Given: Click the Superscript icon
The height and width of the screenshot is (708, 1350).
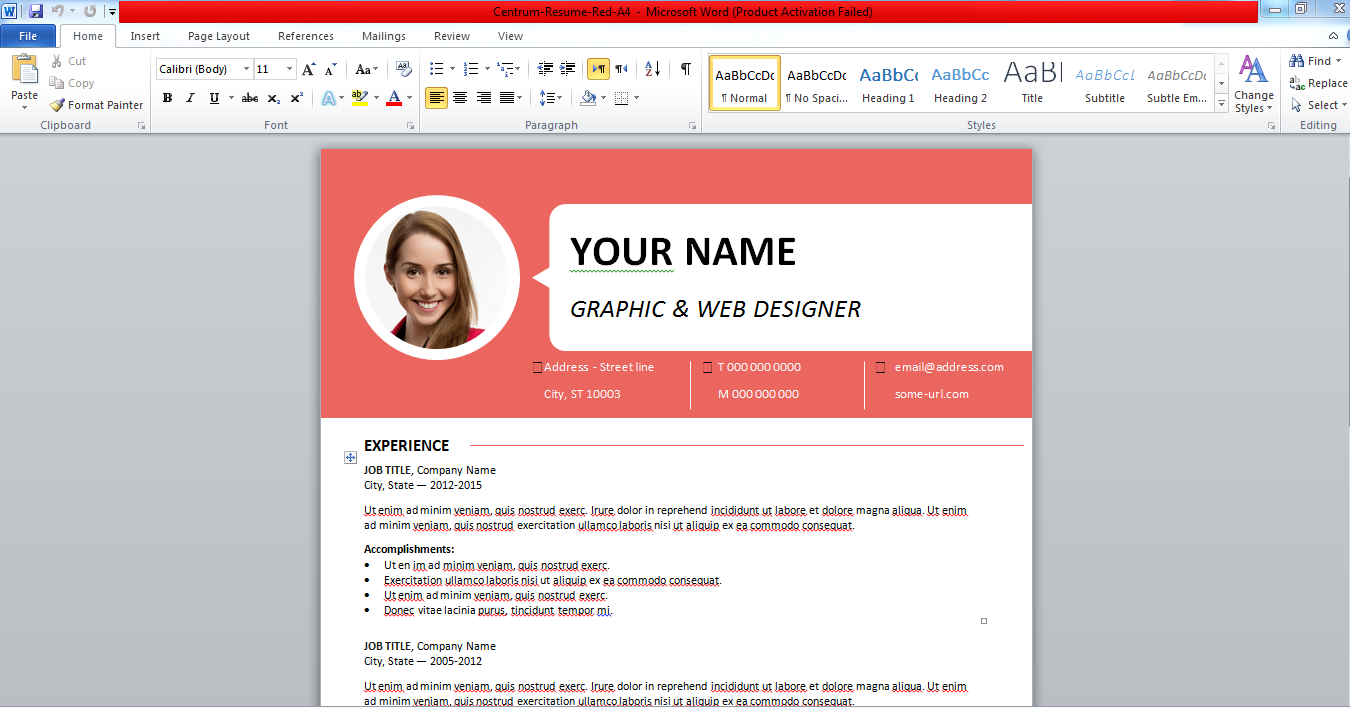Looking at the screenshot, I should 297,98.
